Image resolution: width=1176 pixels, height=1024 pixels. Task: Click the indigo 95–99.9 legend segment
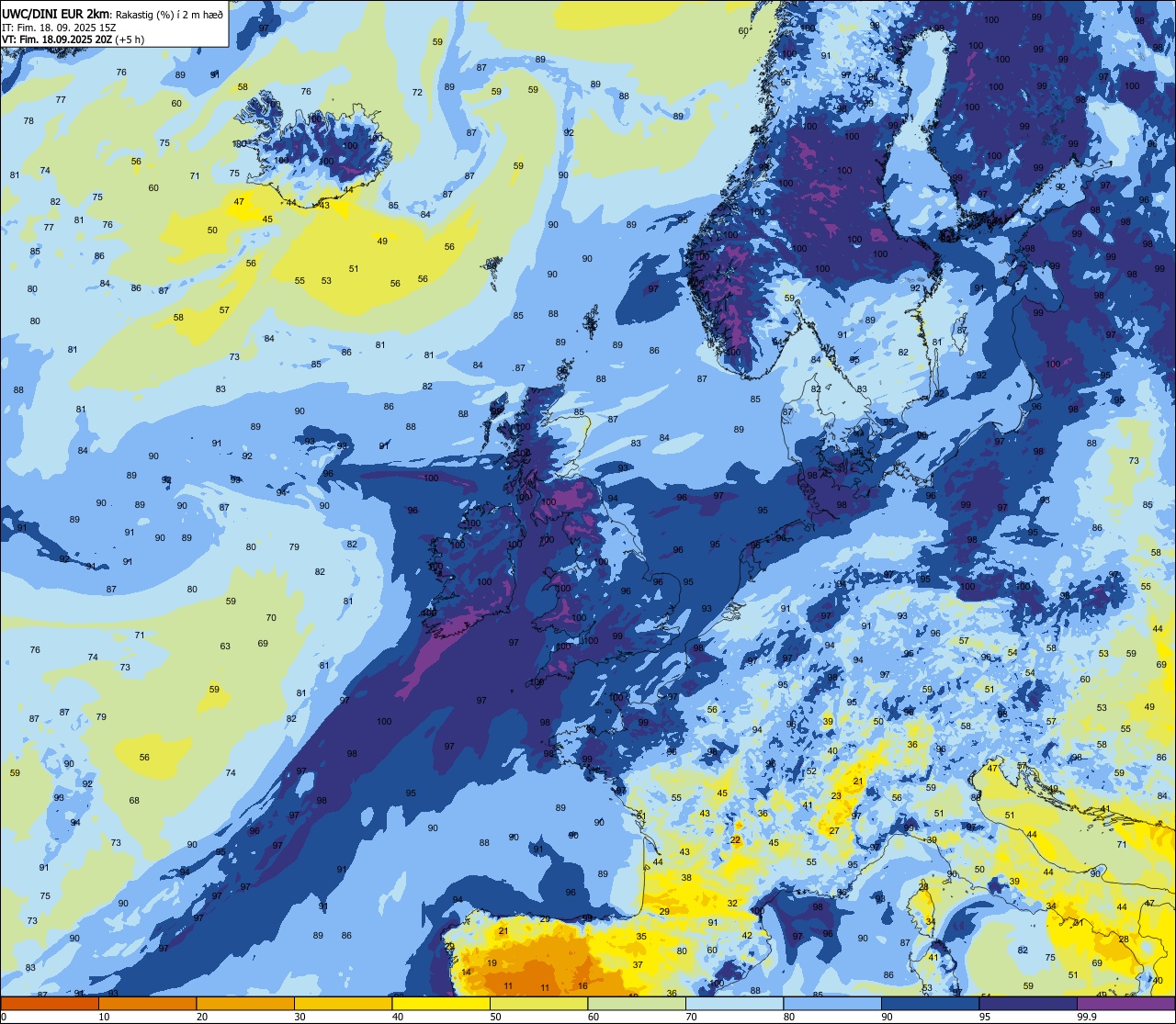(x=1027, y=1003)
